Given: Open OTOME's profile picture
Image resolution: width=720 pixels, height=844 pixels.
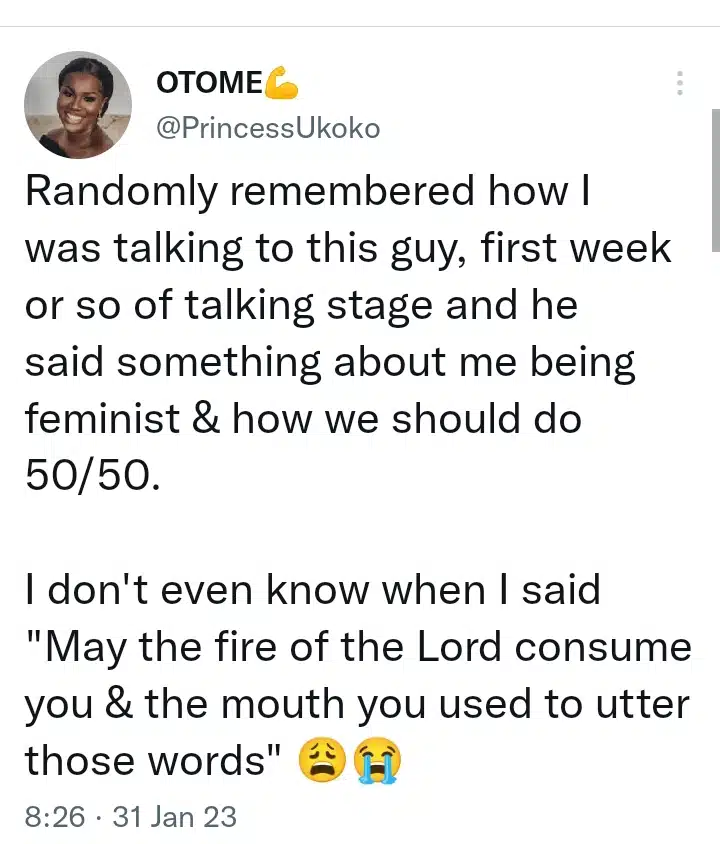Looking at the screenshot, I should 78,105.
